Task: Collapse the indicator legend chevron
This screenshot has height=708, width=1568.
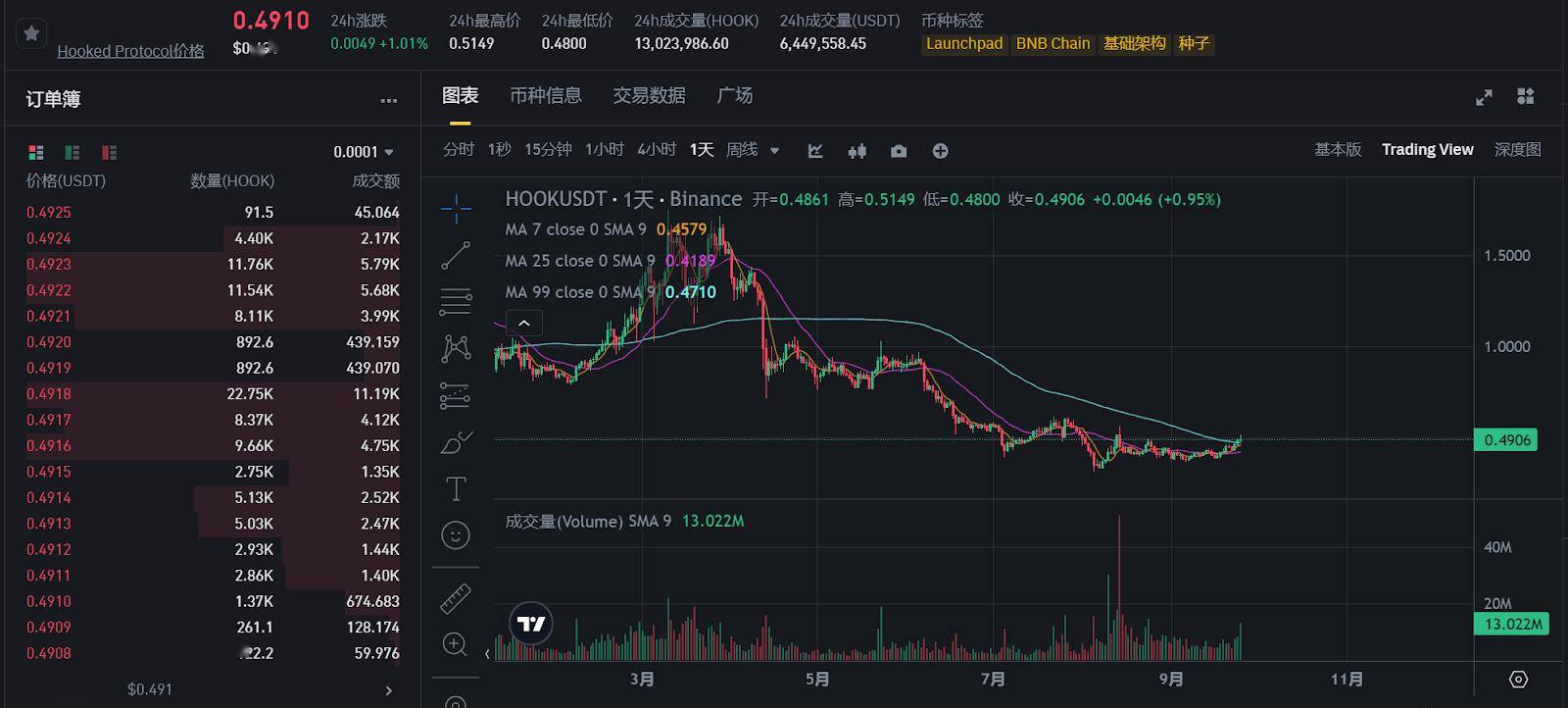Action: [524, 323]
